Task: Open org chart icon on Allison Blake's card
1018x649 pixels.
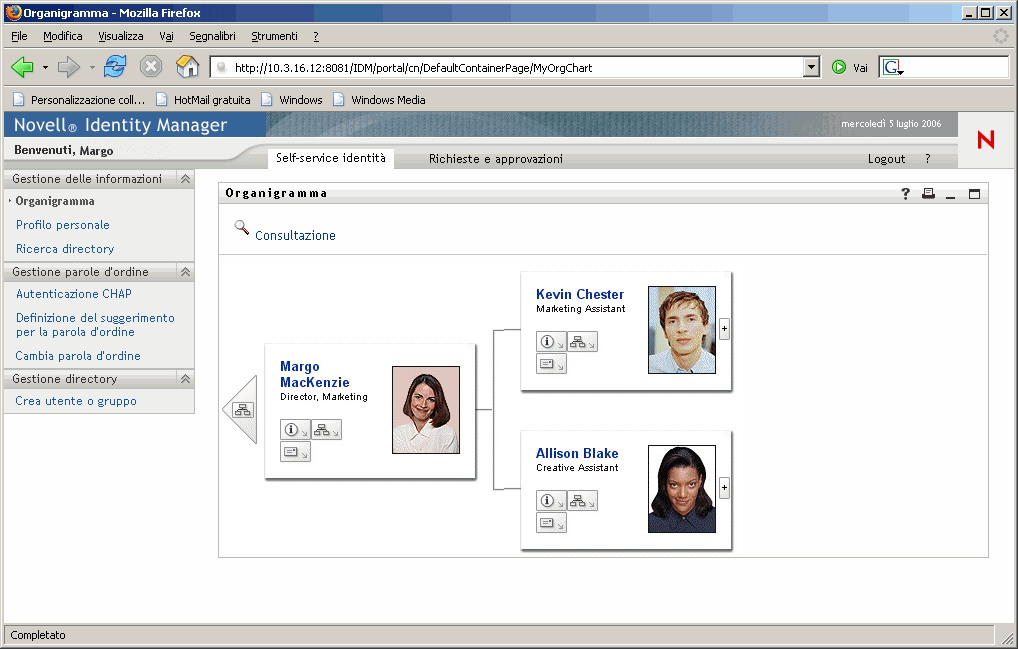Action: click(582, 501)
